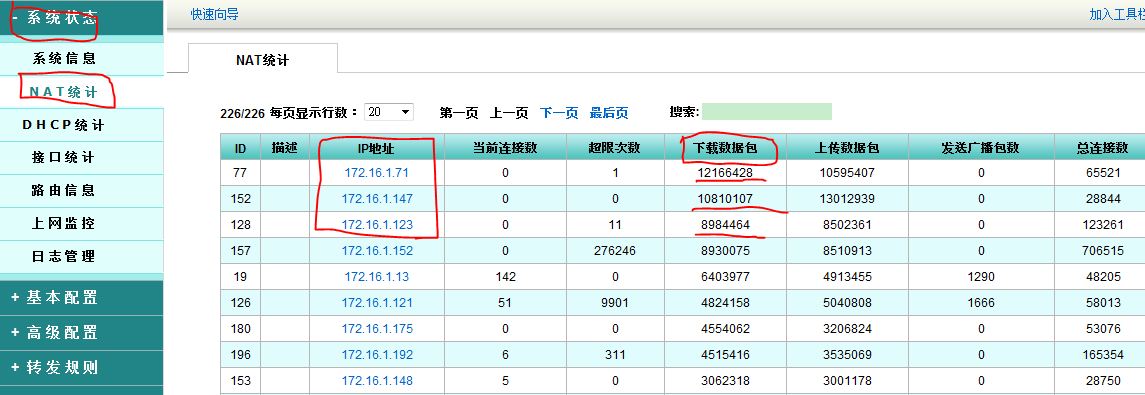The height and width of the screenshot is (395, 1145).
Task: Open 上网监控 in the sidebar
Action: tap(64, 223)
